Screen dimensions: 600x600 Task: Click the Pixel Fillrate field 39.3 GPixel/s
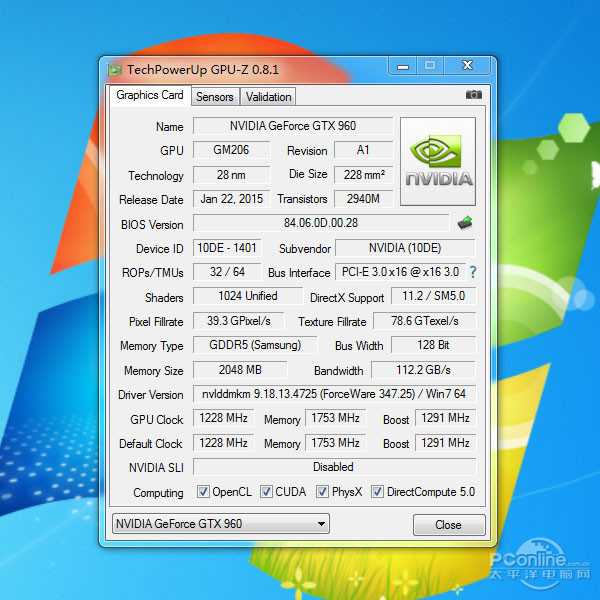[x=238, y=321]
